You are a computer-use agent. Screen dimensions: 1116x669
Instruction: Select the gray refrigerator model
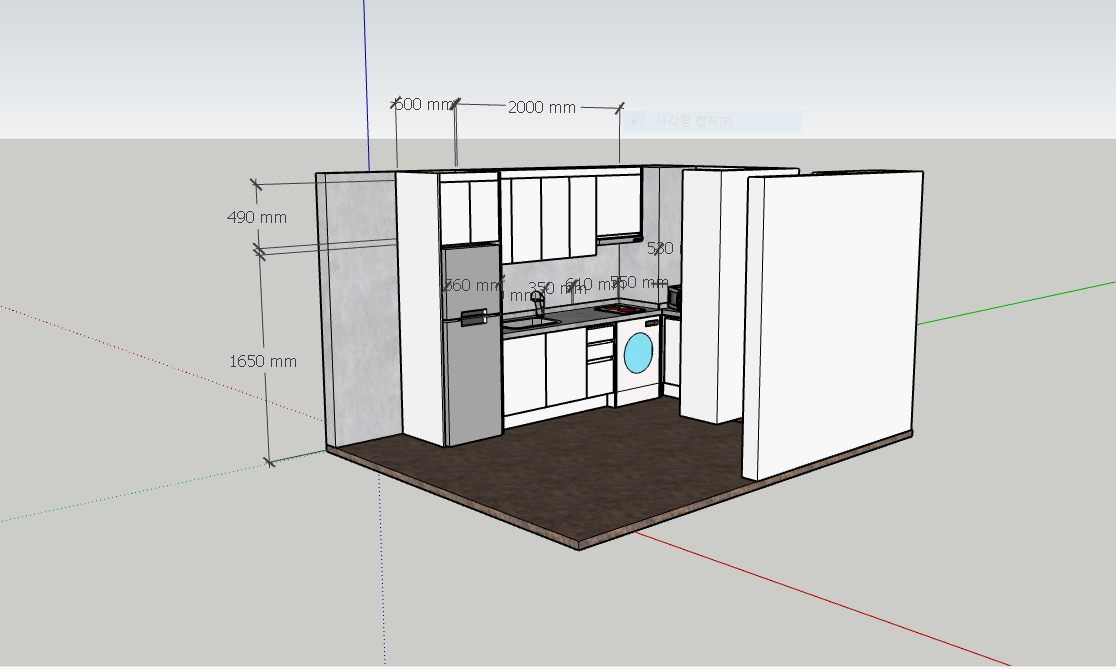pyautogui.click(x=473, y=344)
